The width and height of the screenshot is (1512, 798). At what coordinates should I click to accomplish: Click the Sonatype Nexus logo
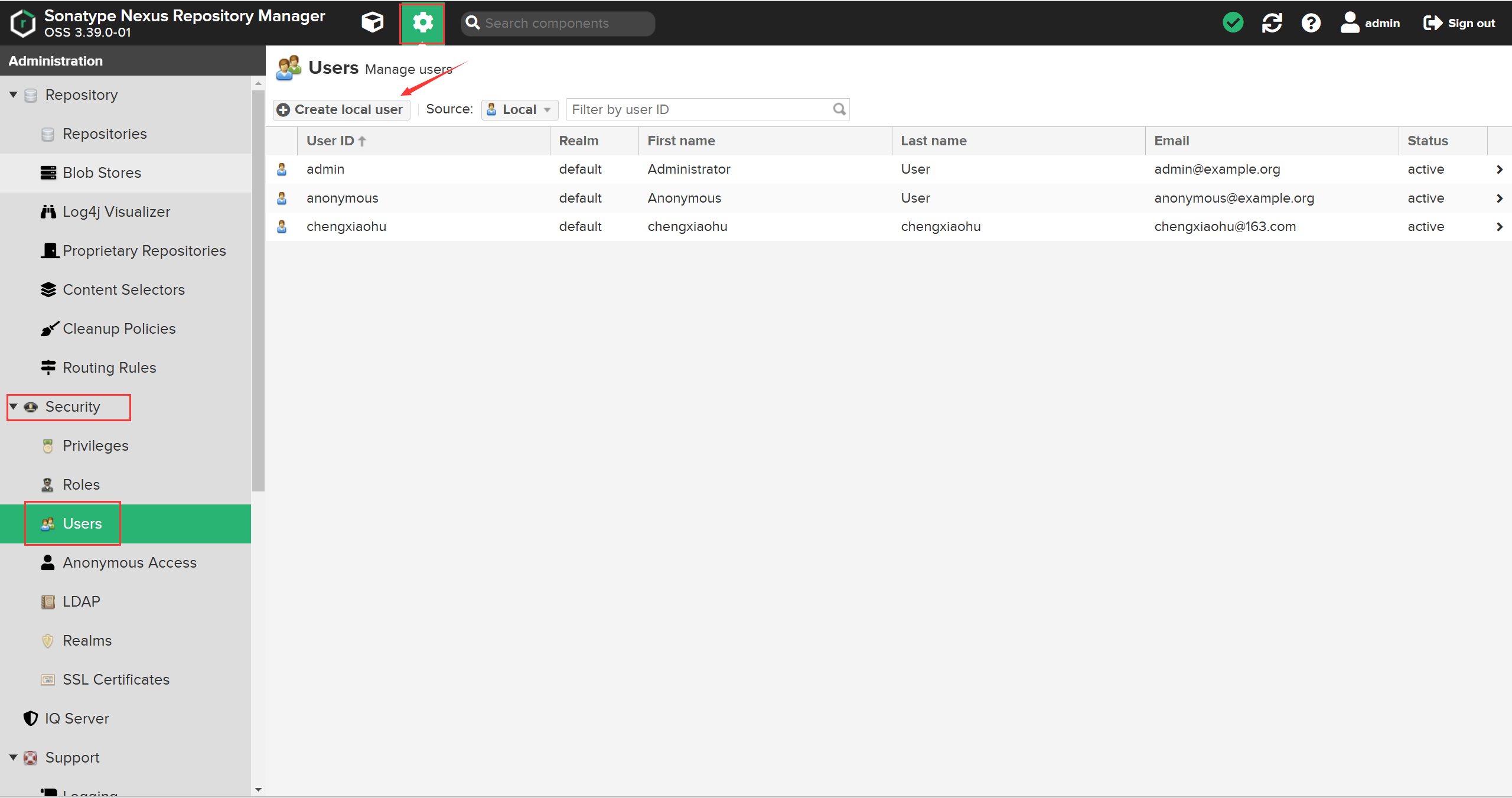tap(22, 22)
